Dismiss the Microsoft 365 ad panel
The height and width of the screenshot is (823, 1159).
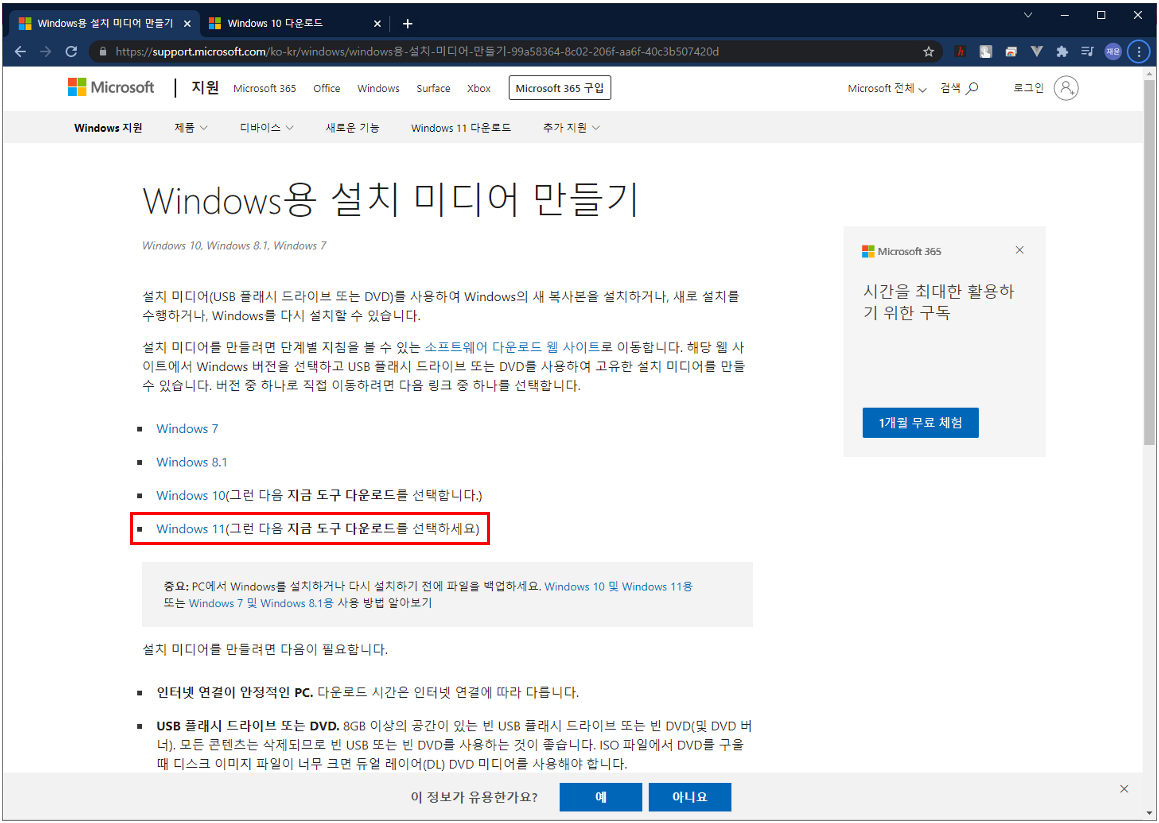(x=1019, y=250)
